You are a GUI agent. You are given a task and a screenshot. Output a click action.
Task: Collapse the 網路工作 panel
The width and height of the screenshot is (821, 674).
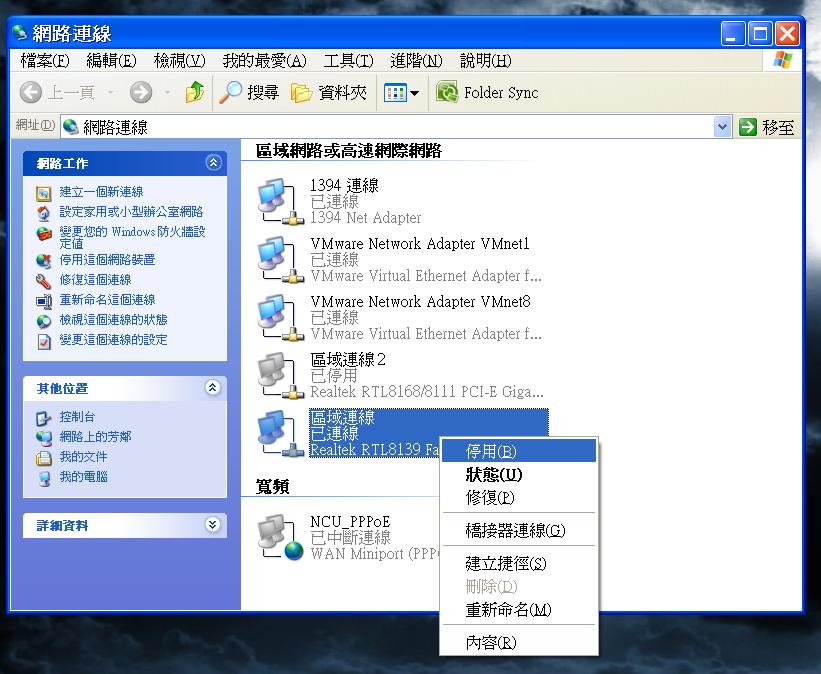pyautogui.click(x=212, y=162)
